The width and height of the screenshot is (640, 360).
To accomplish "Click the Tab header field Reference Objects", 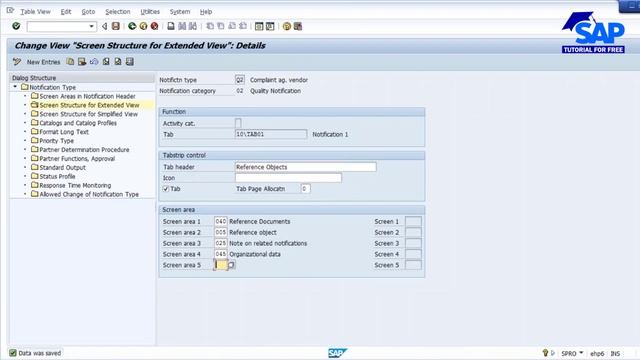I will [x=306, y=167].
